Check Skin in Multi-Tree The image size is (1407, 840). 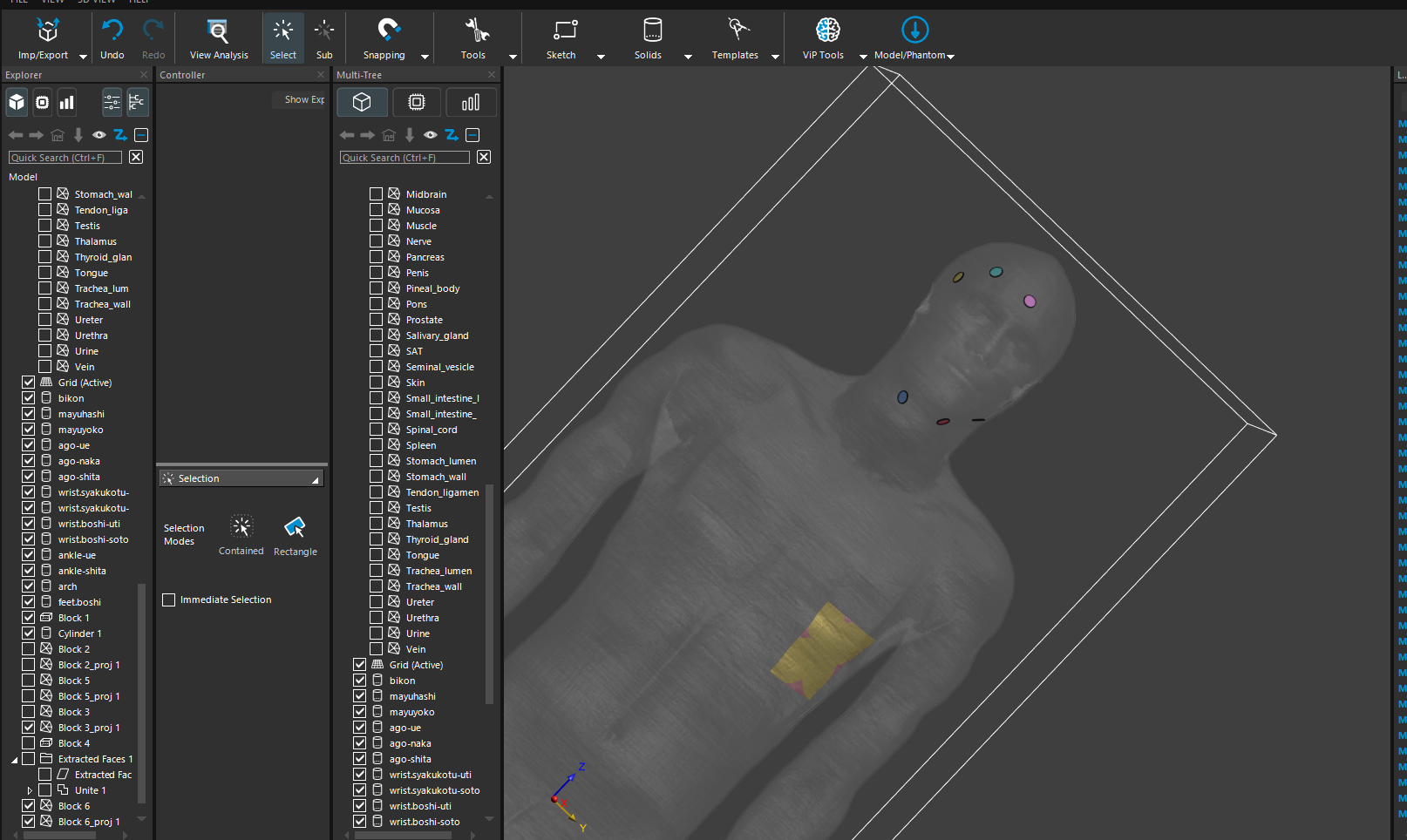tap(377, 383)
